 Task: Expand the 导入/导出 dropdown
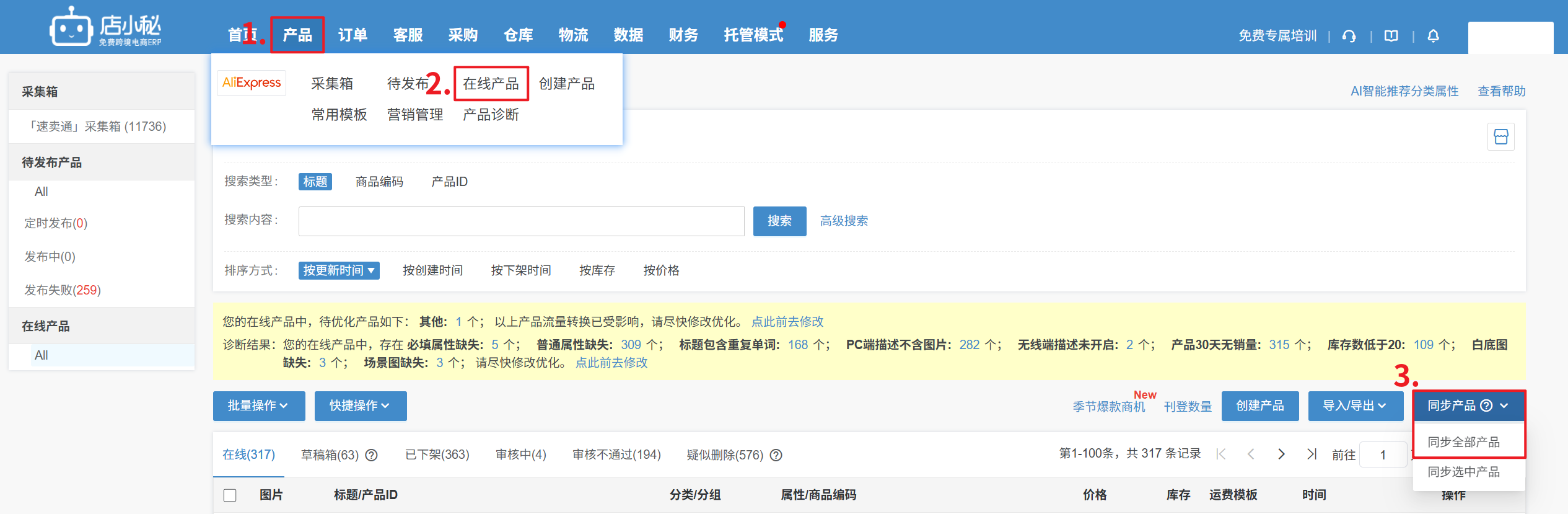[1355, 406]
